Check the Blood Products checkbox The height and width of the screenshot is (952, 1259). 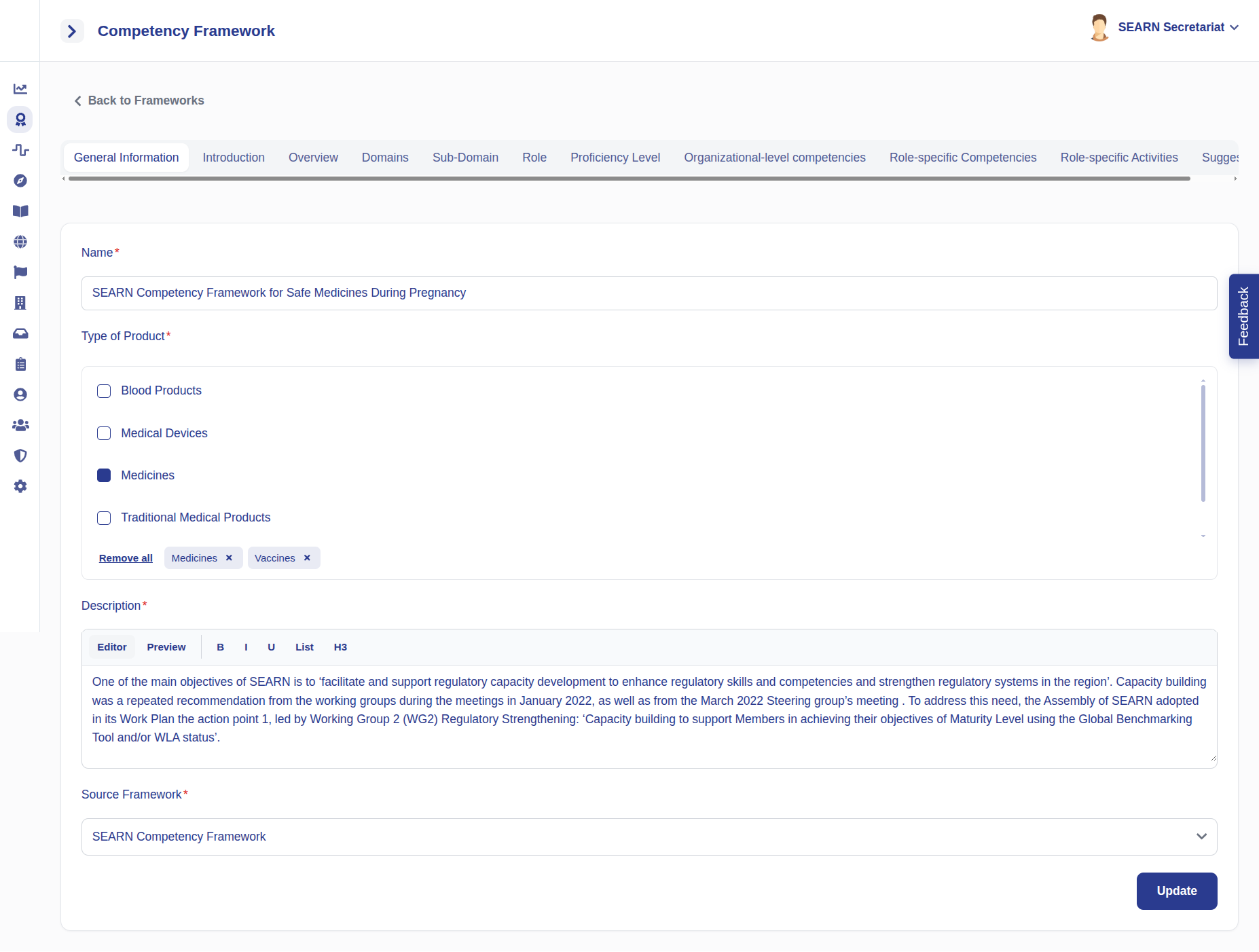coord(104,391)
